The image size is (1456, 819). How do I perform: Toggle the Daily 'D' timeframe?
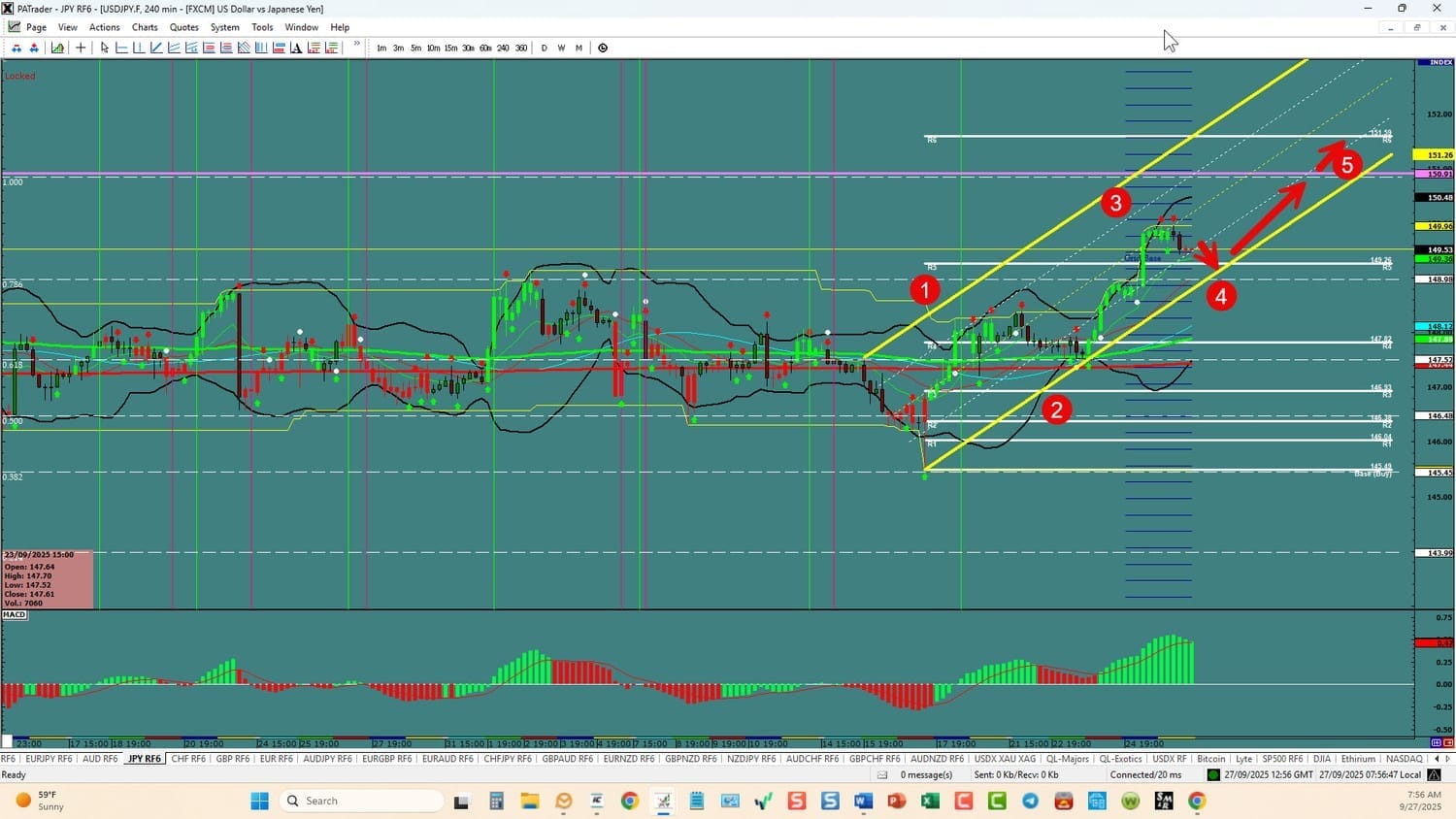[544, 48]
